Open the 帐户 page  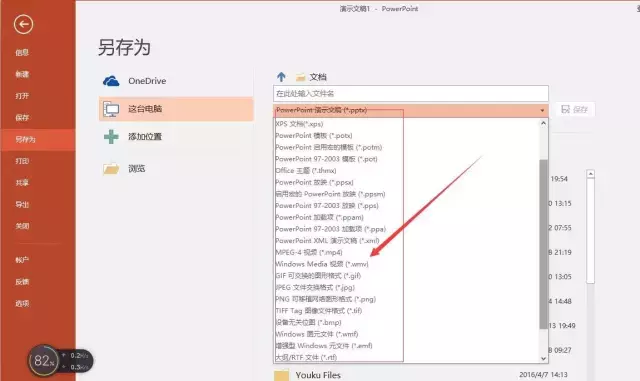22,260
